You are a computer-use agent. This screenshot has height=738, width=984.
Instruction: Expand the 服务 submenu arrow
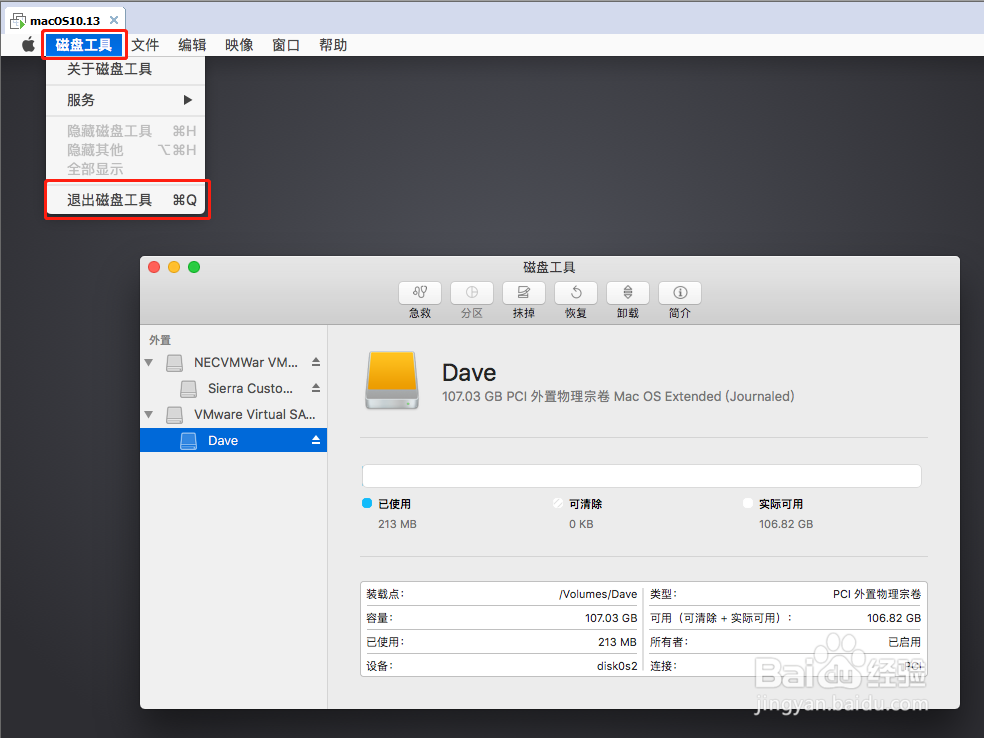click(x=187, y=100)
